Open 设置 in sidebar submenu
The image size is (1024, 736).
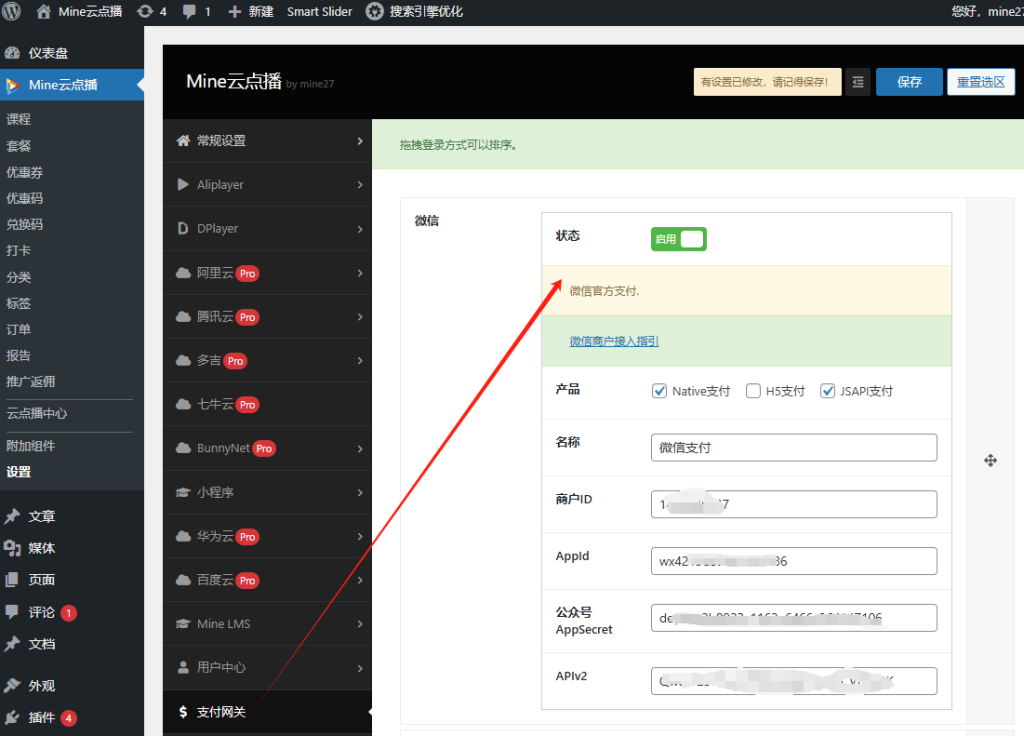[x=19, y=472]
